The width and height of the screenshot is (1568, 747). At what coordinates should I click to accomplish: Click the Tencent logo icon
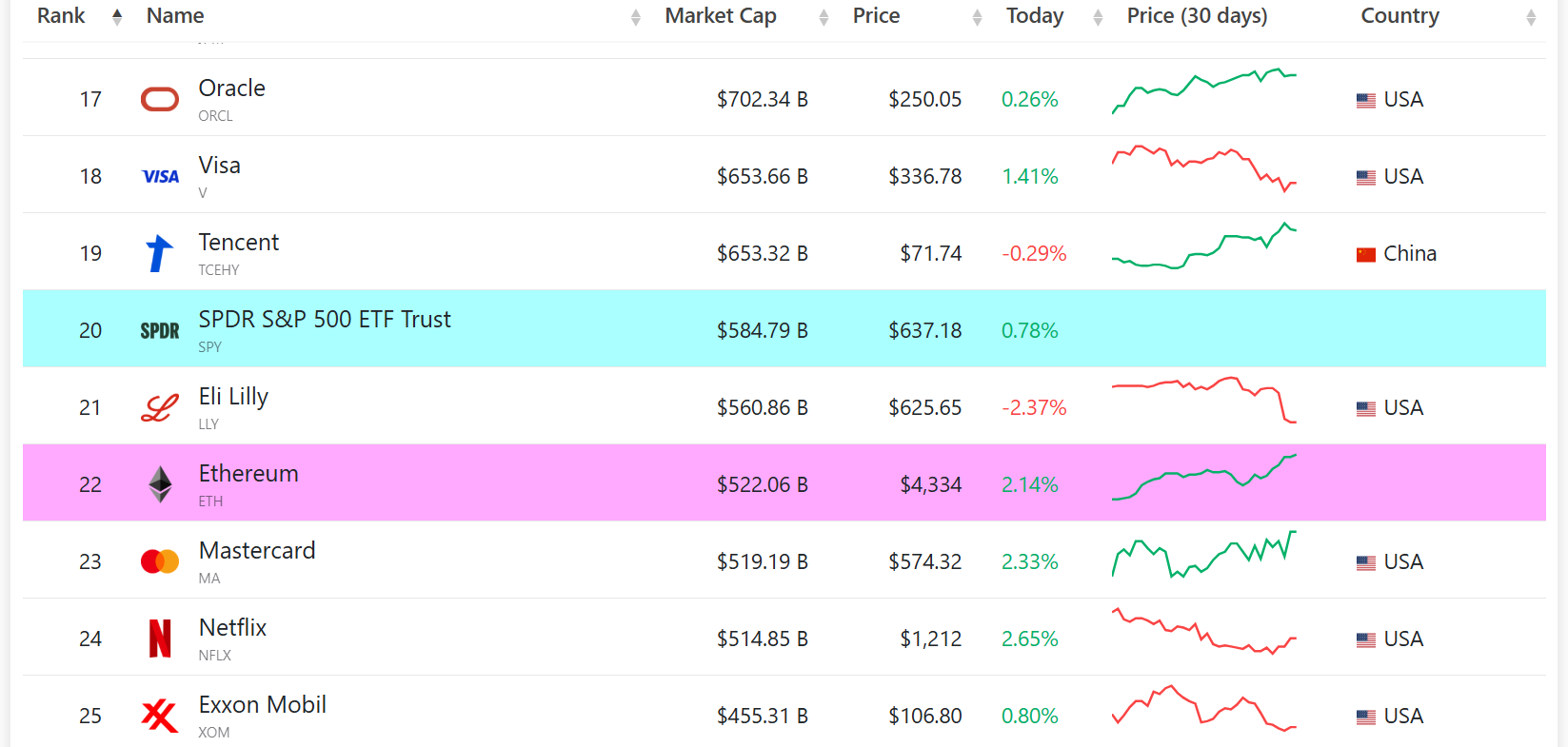160,254
